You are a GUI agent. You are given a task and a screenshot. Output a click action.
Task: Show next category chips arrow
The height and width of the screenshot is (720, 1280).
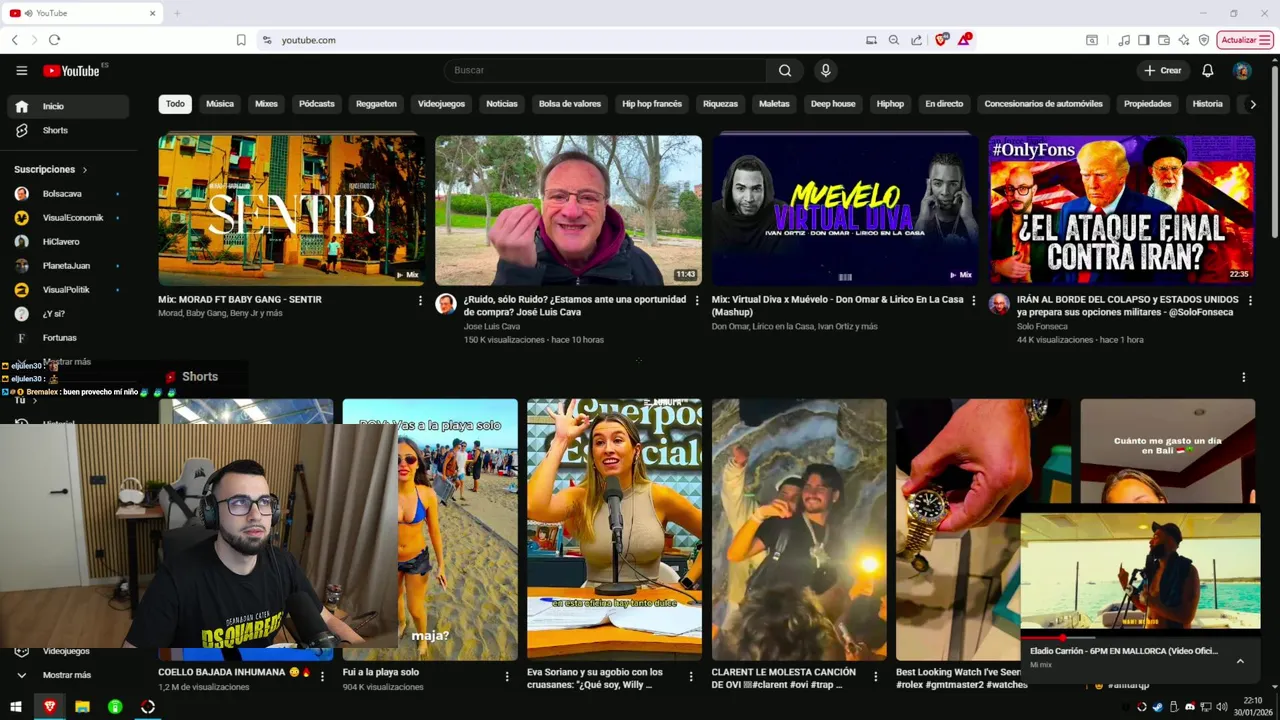pyautogui.click(x=1252, y=104)
